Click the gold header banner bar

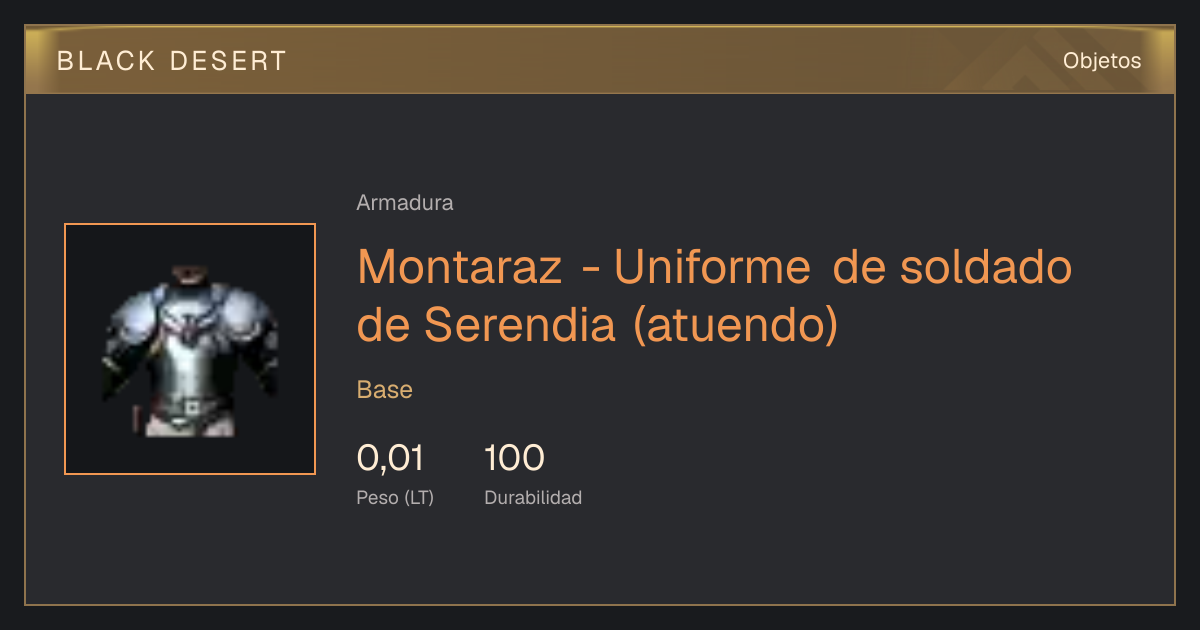(600, 60)
